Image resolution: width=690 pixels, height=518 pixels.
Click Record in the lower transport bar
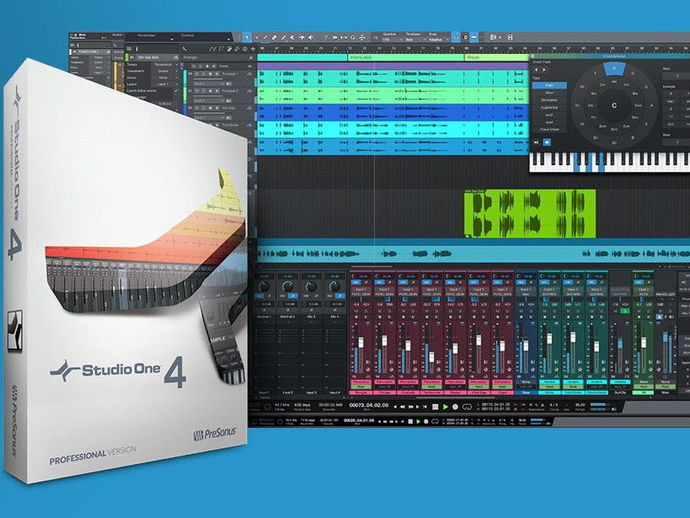tap(426, 422)
